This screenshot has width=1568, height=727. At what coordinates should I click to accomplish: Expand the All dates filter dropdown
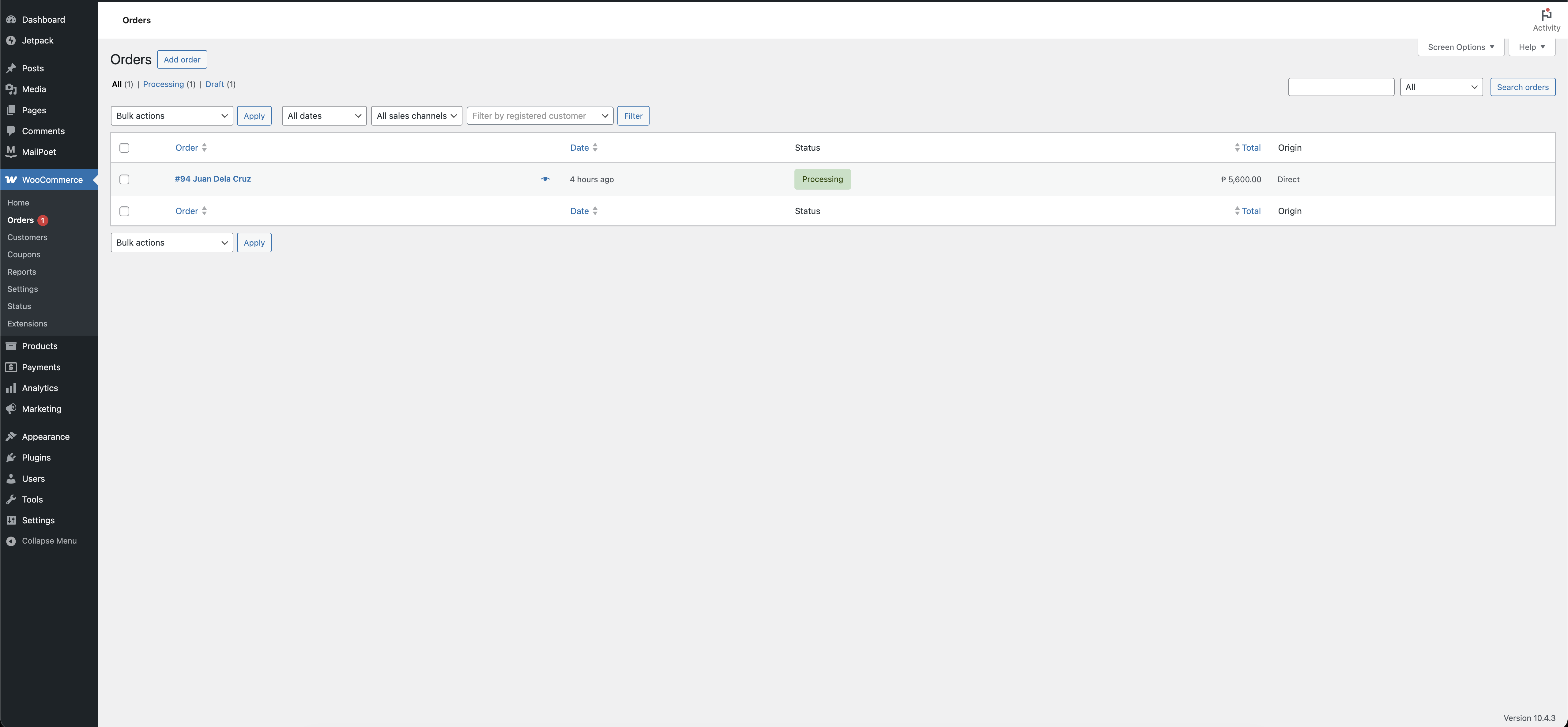coord(324,116)
